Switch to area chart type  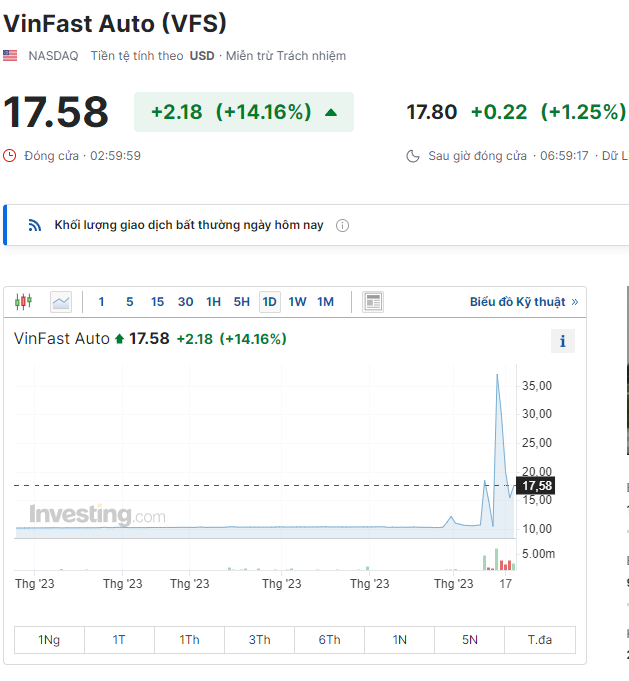[61, 301]
